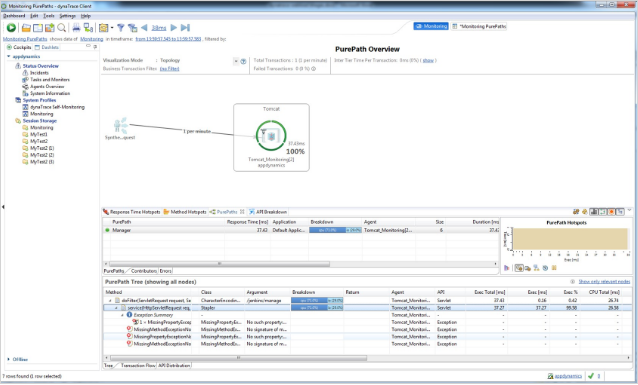Click the PurePaths table horizontal scrollbar
Viewport: 638px width, 385px height.
click(220, 264)
